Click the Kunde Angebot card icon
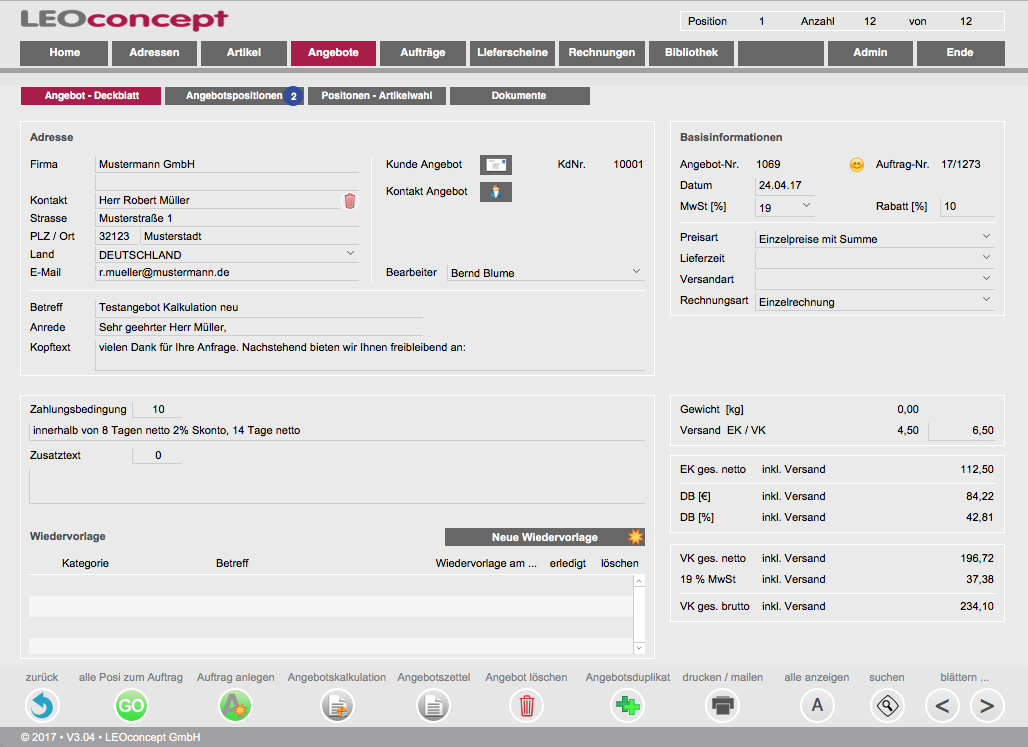Screen dimensions: 1028x747 coord(495,165)
